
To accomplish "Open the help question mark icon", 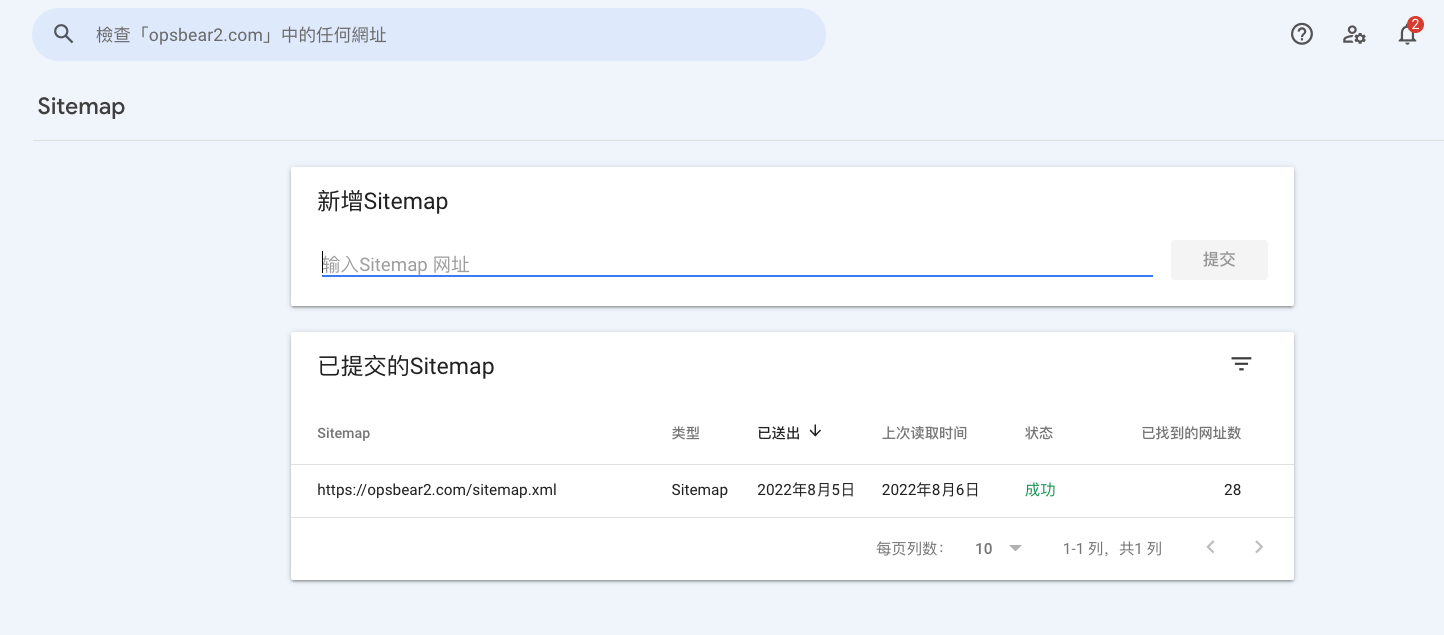I will 1301,34.
